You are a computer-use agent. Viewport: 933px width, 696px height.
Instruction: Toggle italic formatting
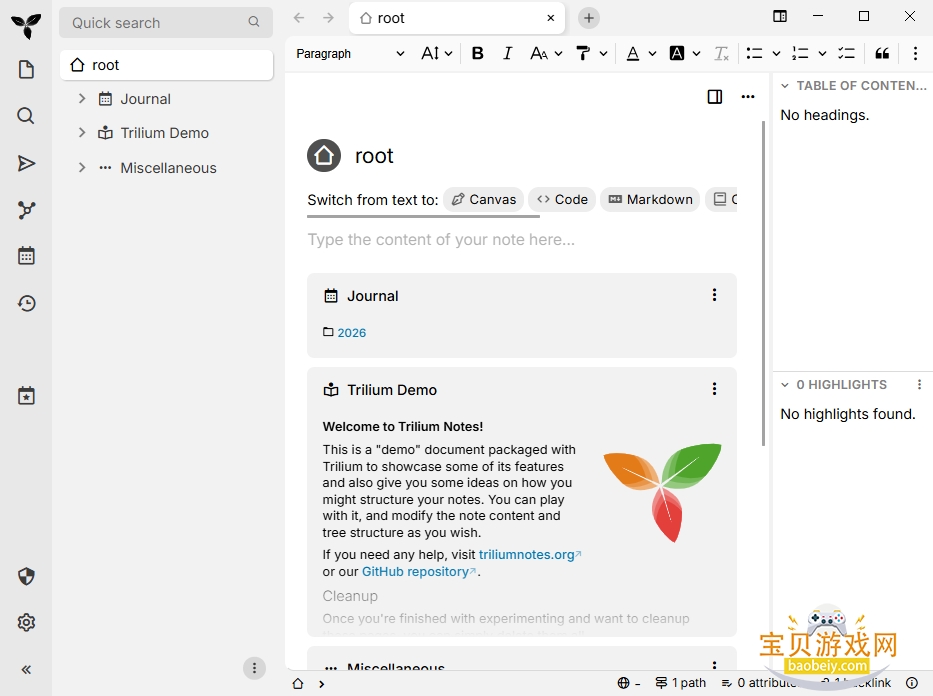507,54
